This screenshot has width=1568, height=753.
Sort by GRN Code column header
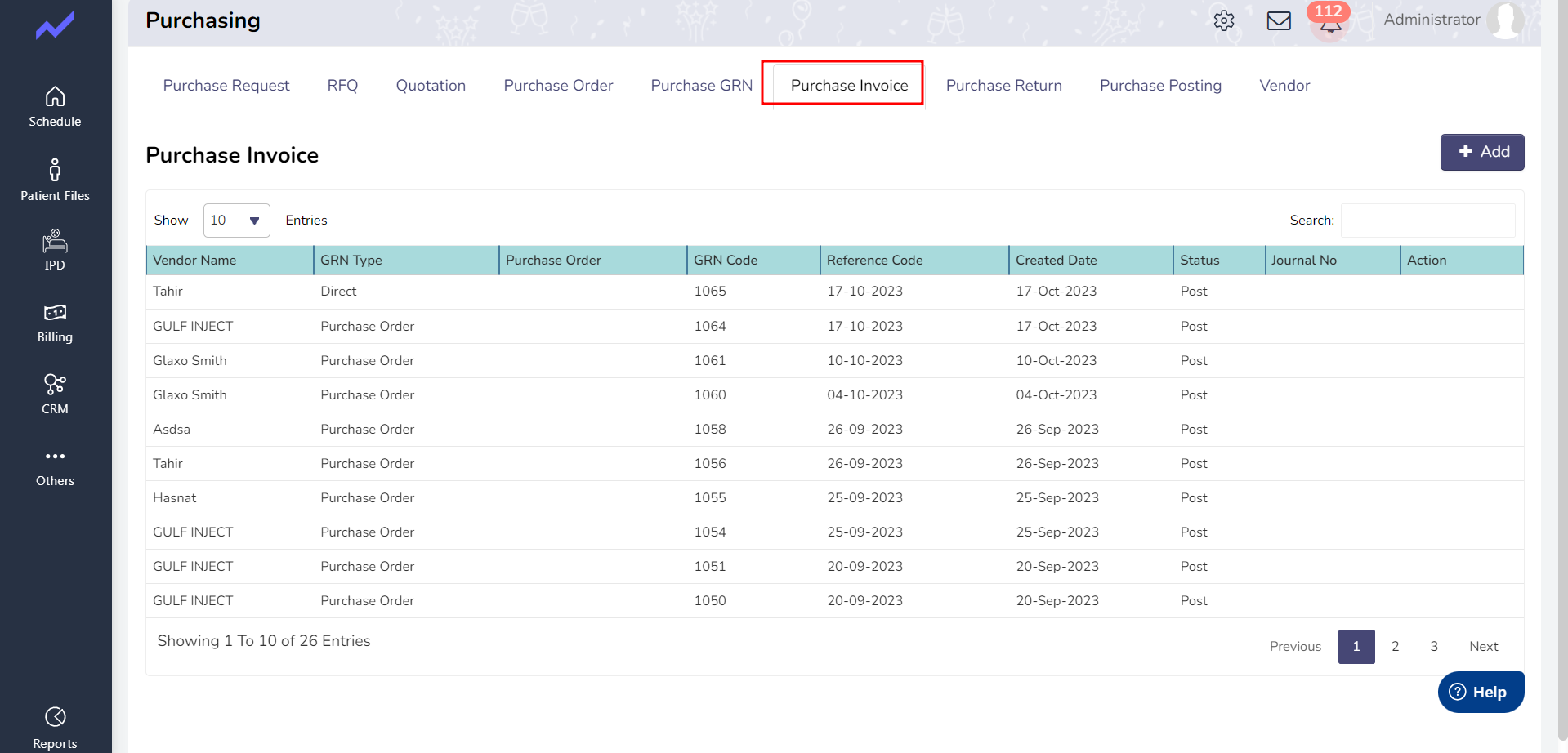(753, 261)
